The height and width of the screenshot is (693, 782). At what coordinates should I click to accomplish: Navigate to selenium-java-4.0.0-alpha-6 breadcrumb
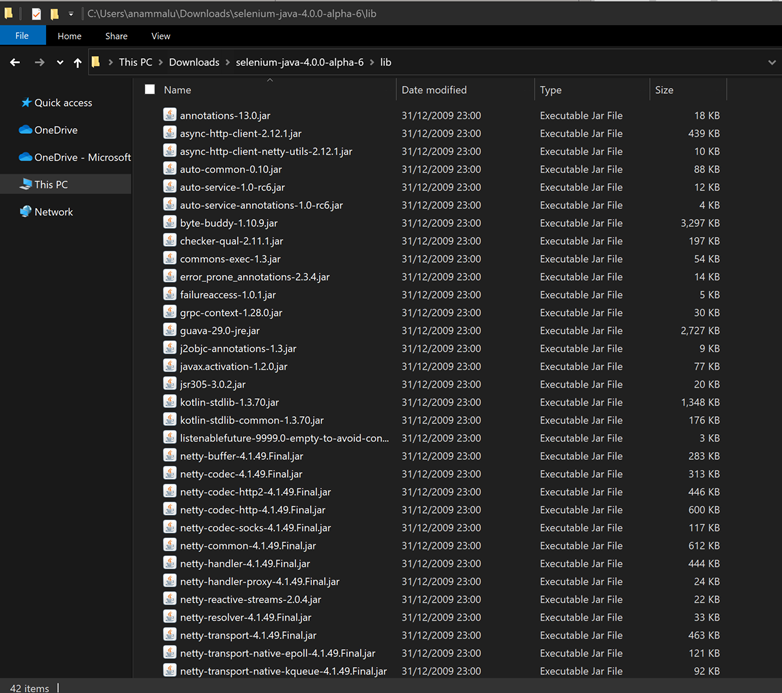(300, 62)
